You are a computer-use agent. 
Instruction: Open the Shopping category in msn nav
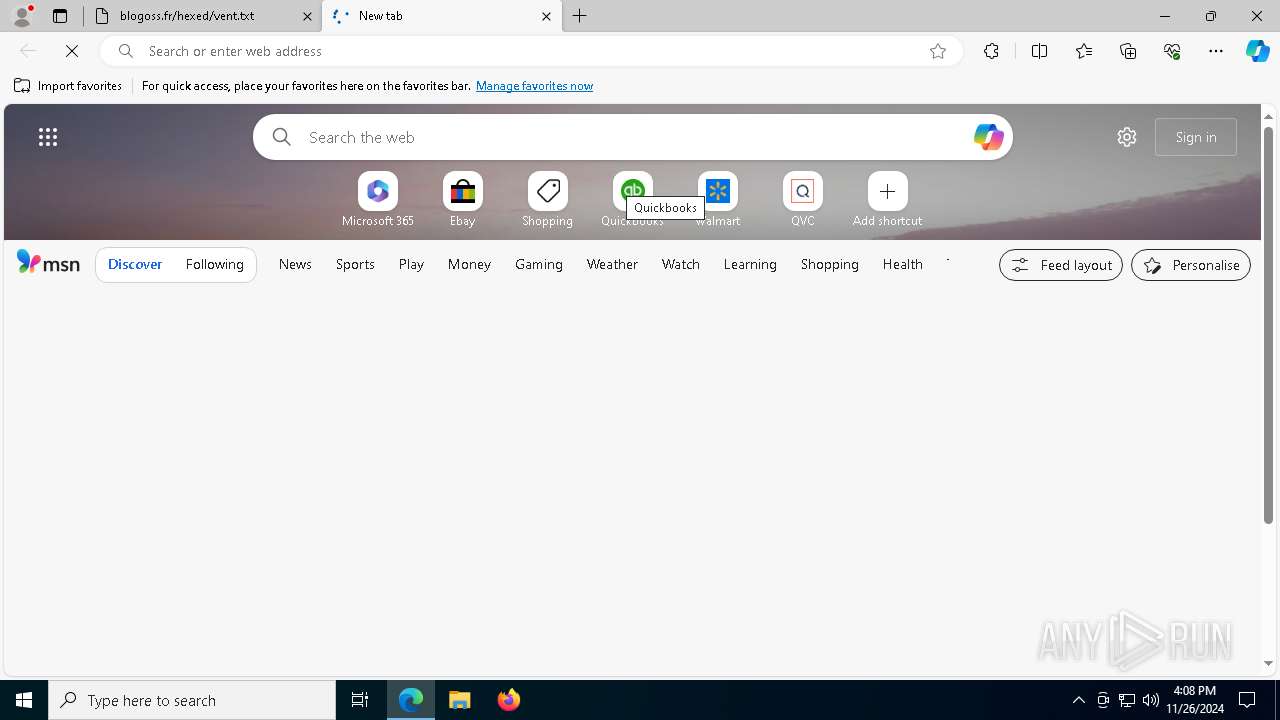[x=830, y=264]
